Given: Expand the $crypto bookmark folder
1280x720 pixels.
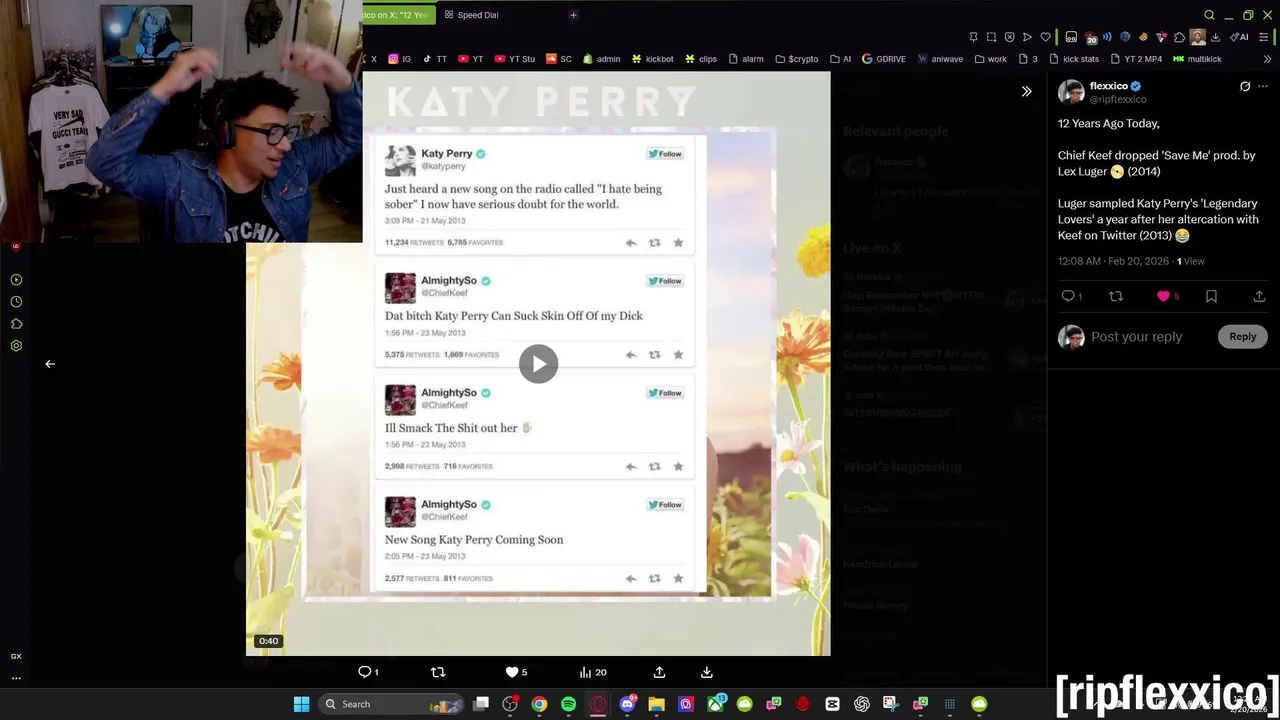Looking at the screenshot, I should (797, 59).
